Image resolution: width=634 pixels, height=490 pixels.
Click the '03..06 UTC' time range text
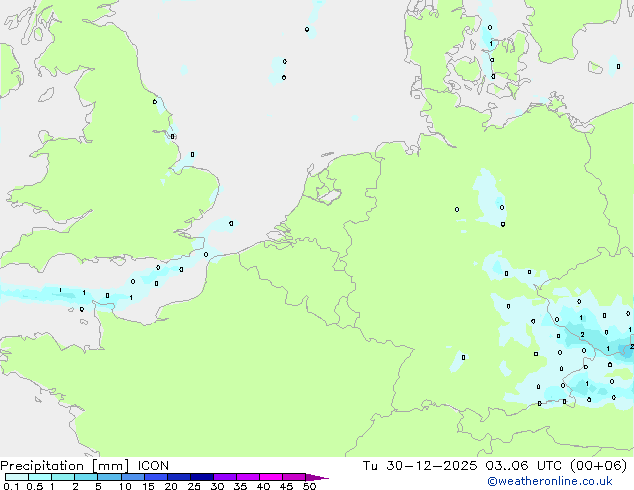pos(529,465)
